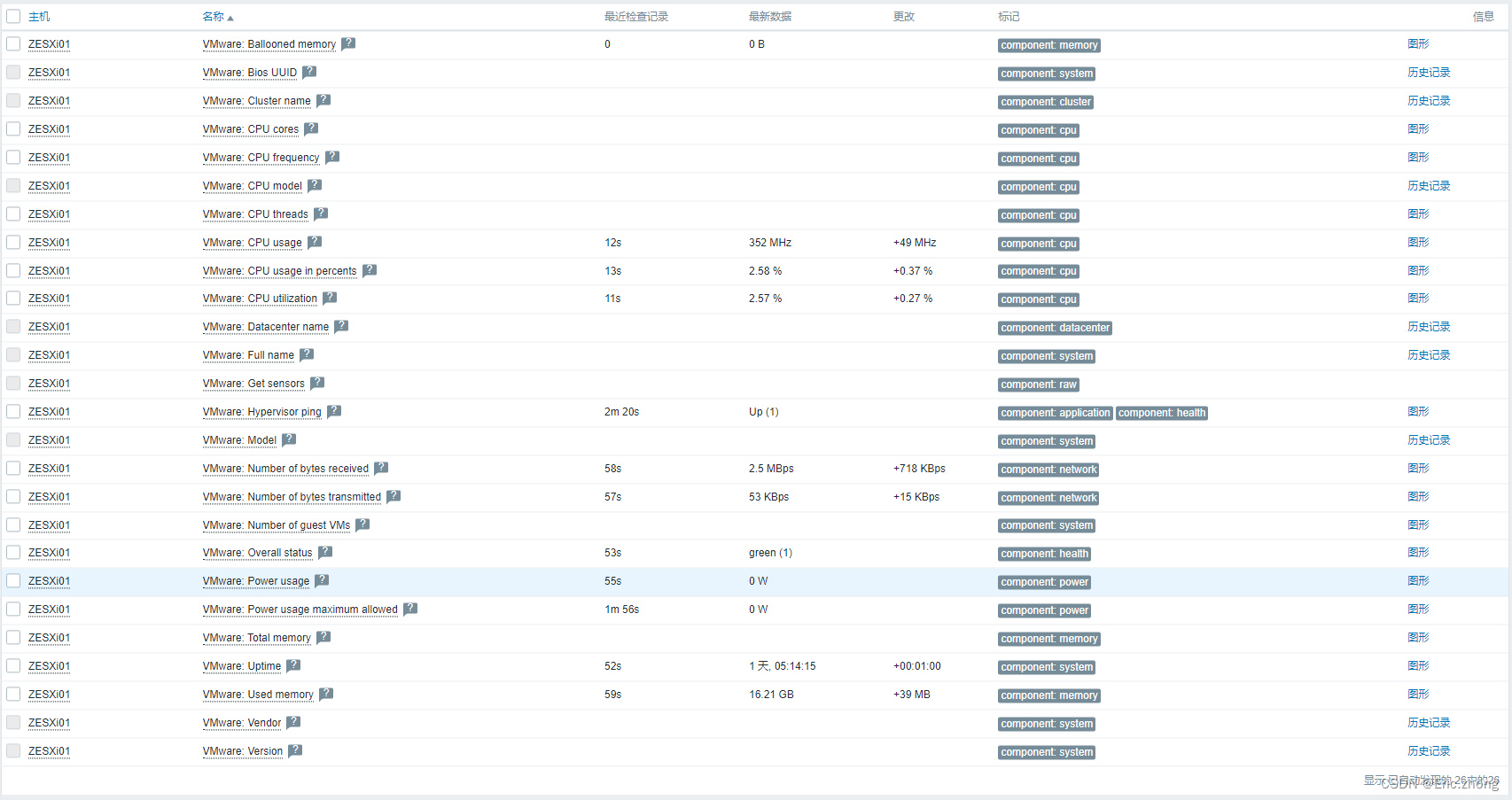Sort by the 主机 column header
Image resolution: width=1512 pixels, height=800 pixels.
(x=39, y=17)
